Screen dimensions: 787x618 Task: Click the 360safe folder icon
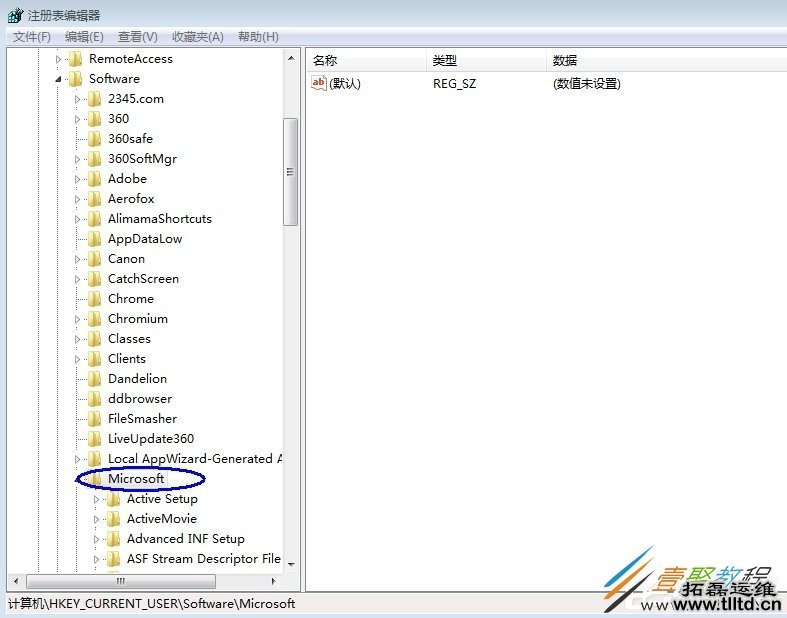click(94, 139)
